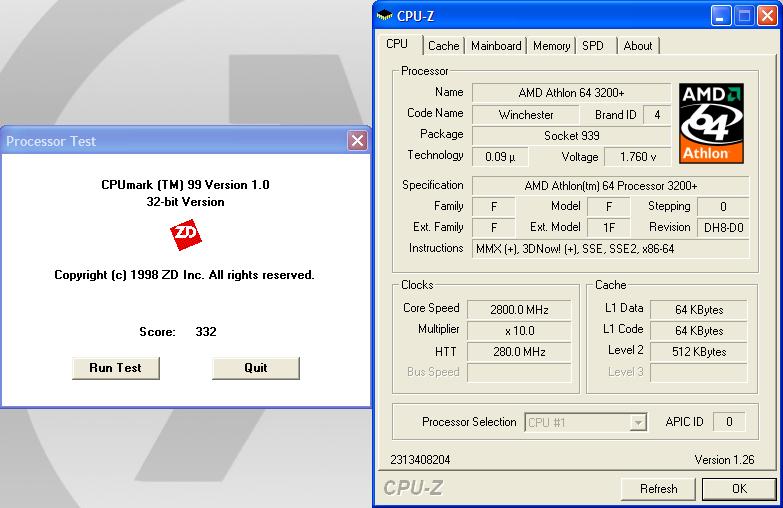
Task: Click the Brand ID value 4
Action: pyautogui.click(x=657, y=115)
